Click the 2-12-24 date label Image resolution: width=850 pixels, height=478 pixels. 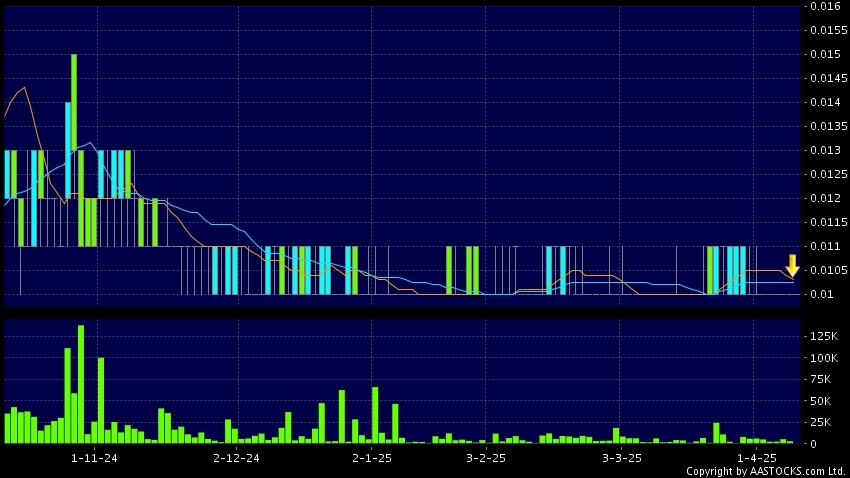pyautogui.click(x=236, y=458)
